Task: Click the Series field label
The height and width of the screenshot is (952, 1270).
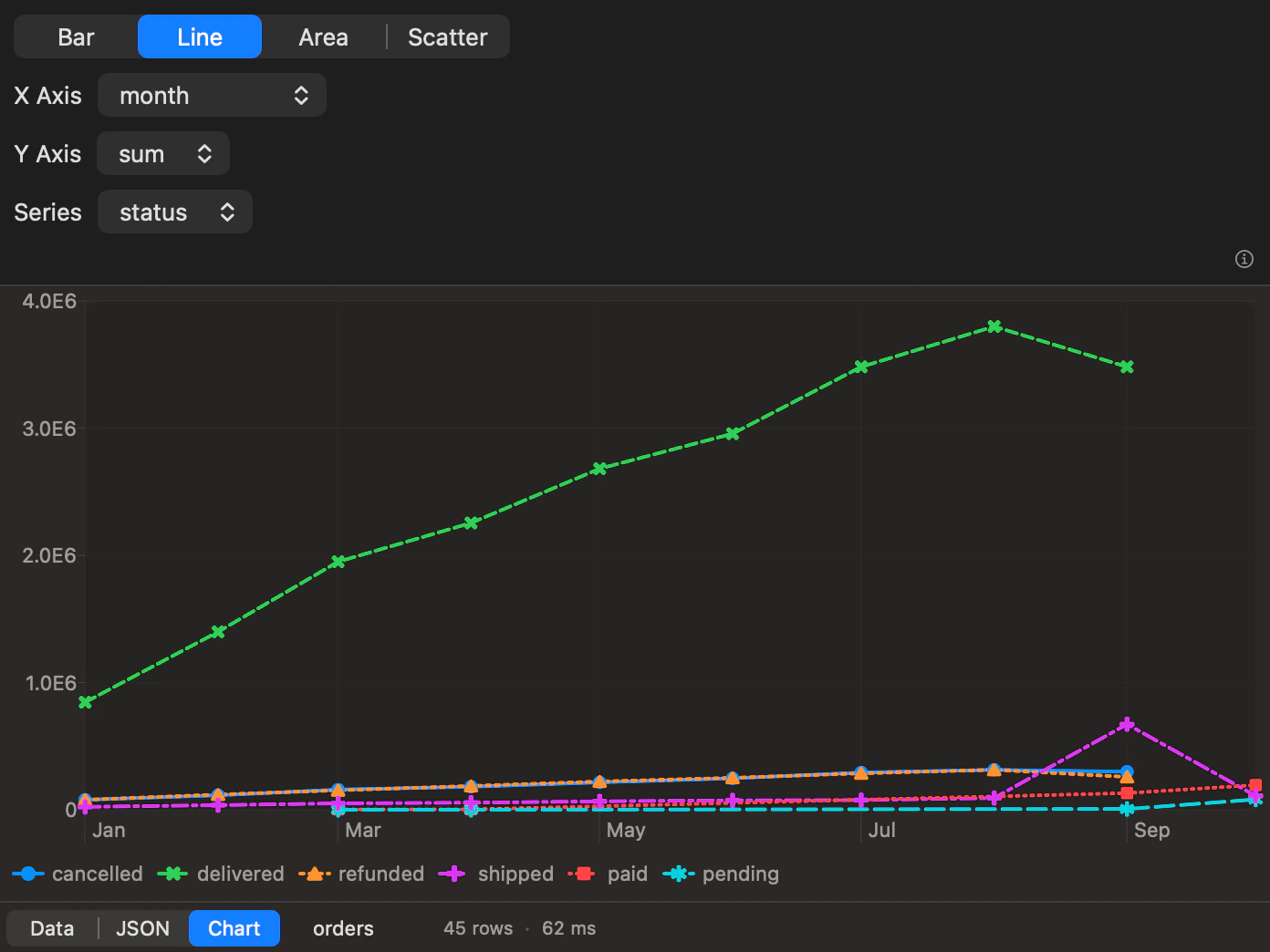Action: 47,212
